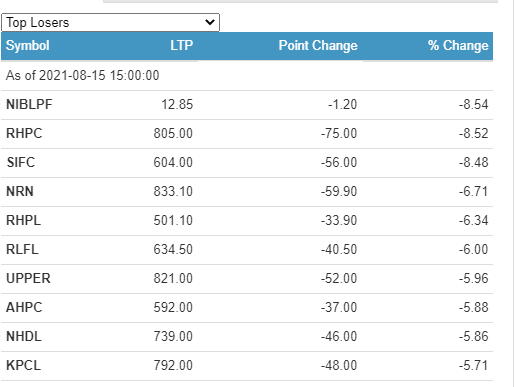Open the Top Losers dropdown
The height and width of the screenshot is (387, 515).
110,23
